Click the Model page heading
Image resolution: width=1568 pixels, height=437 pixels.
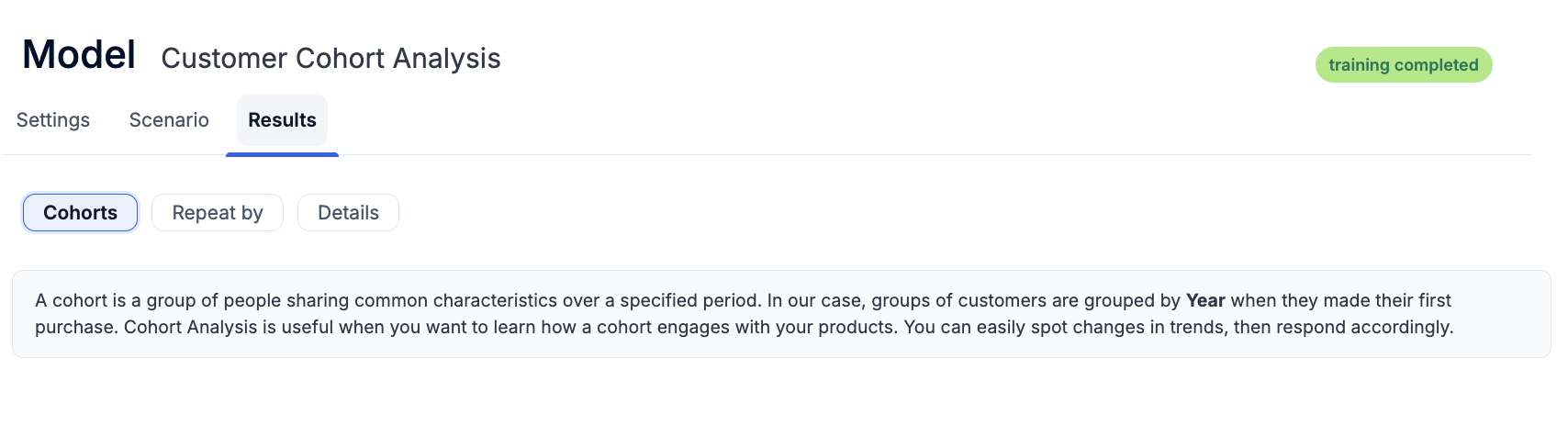(79, 55)
